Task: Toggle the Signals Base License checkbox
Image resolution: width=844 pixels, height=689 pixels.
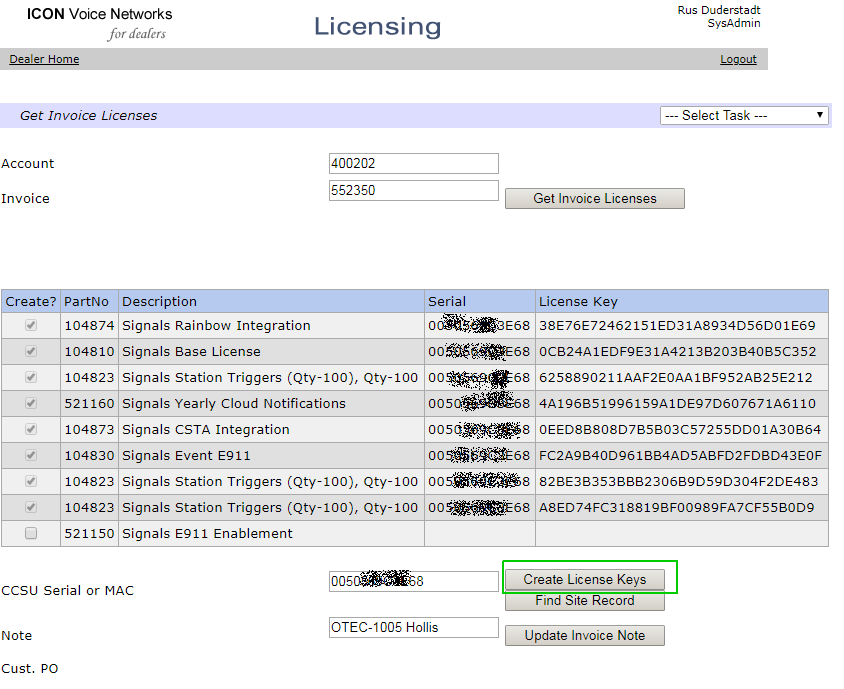Action: pos(31,352)
